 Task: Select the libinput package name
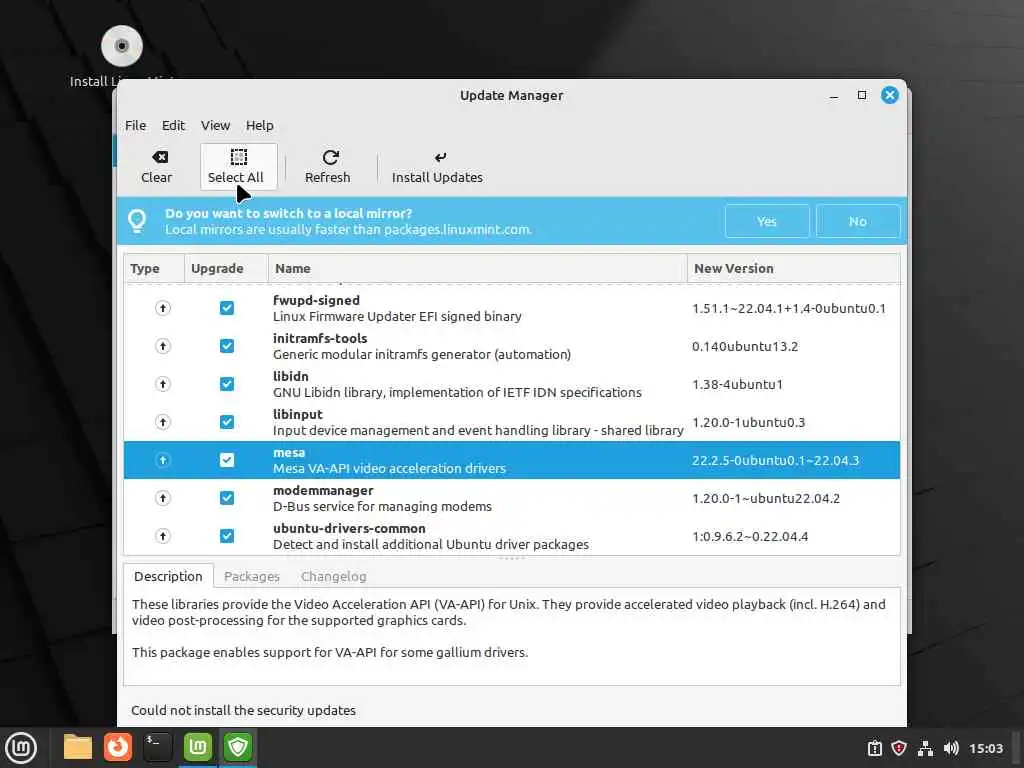(298, 414)
